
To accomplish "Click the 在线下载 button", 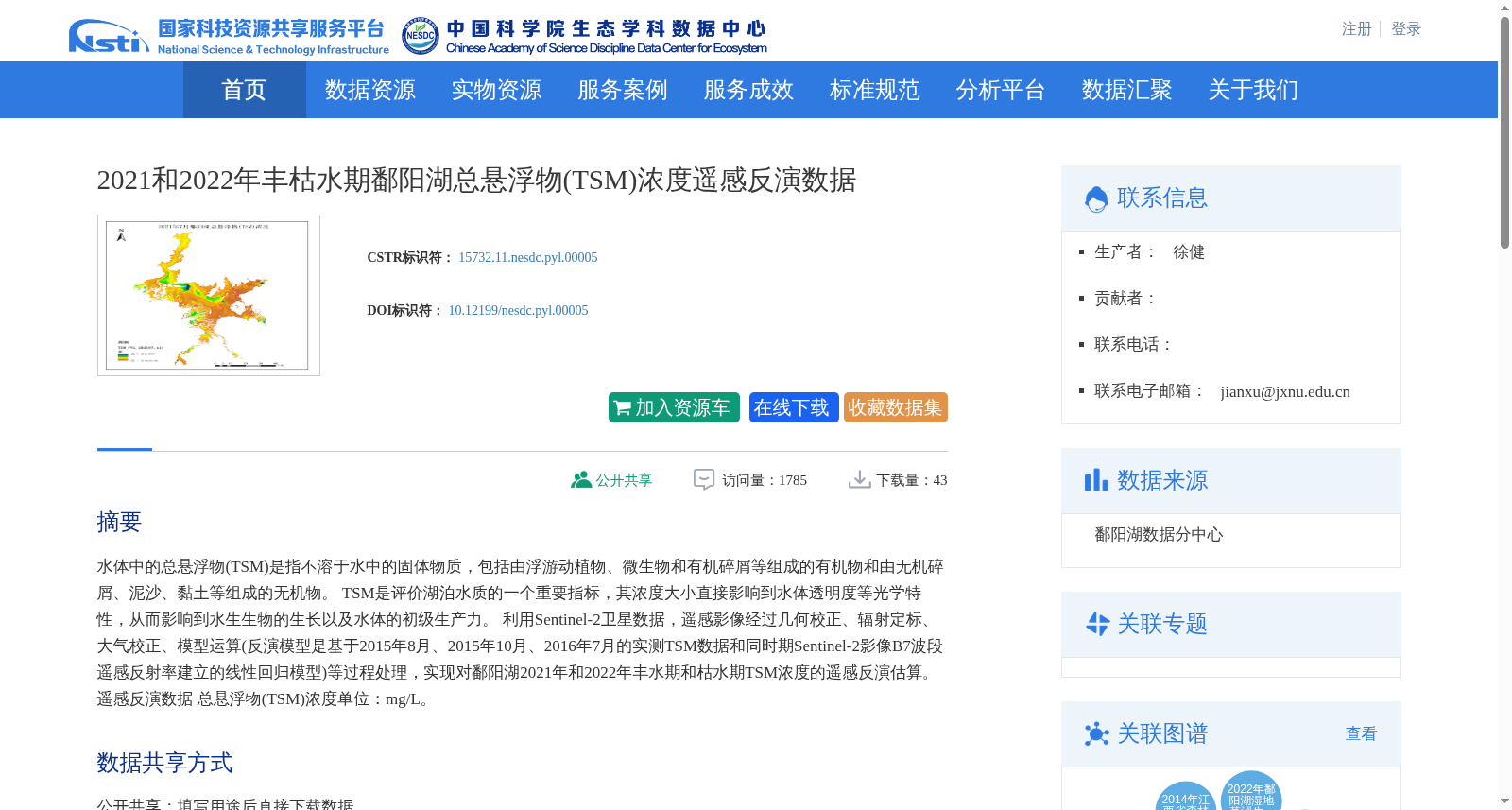I will point(794,407).
